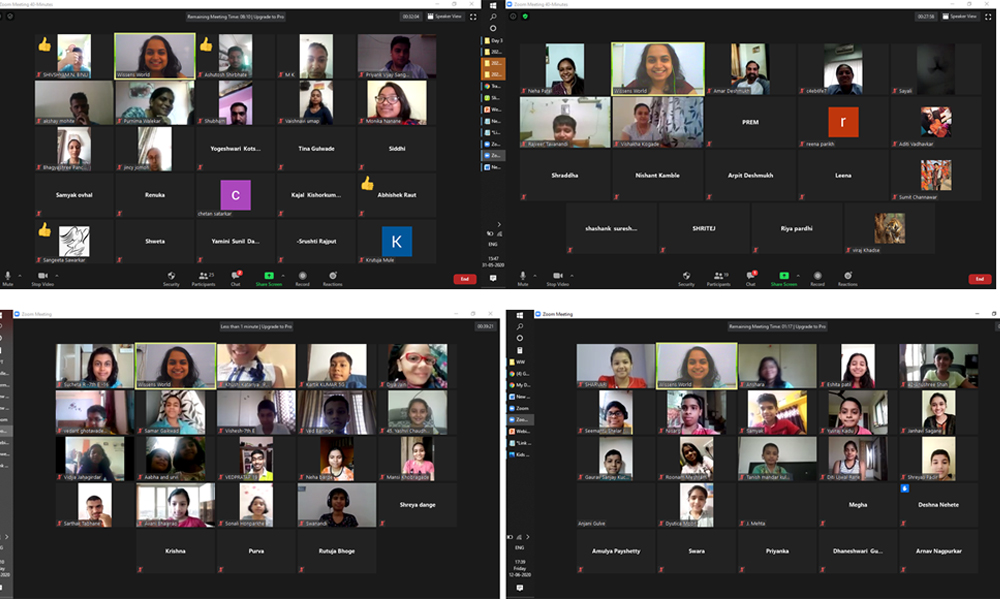Expand share options arrow beside top-left Share Screen
This screenshot has height=600, width=1000.
[283, 274]
